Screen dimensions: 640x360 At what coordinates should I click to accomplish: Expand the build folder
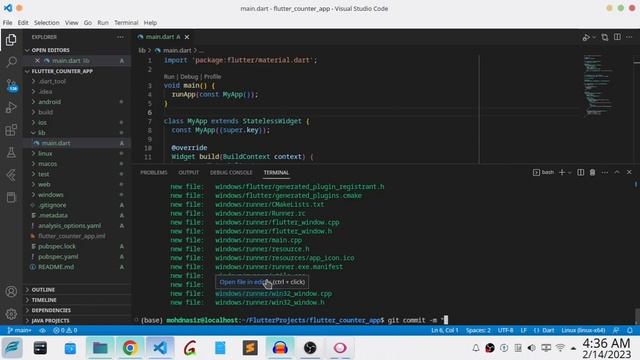click(x=45, y=112)
